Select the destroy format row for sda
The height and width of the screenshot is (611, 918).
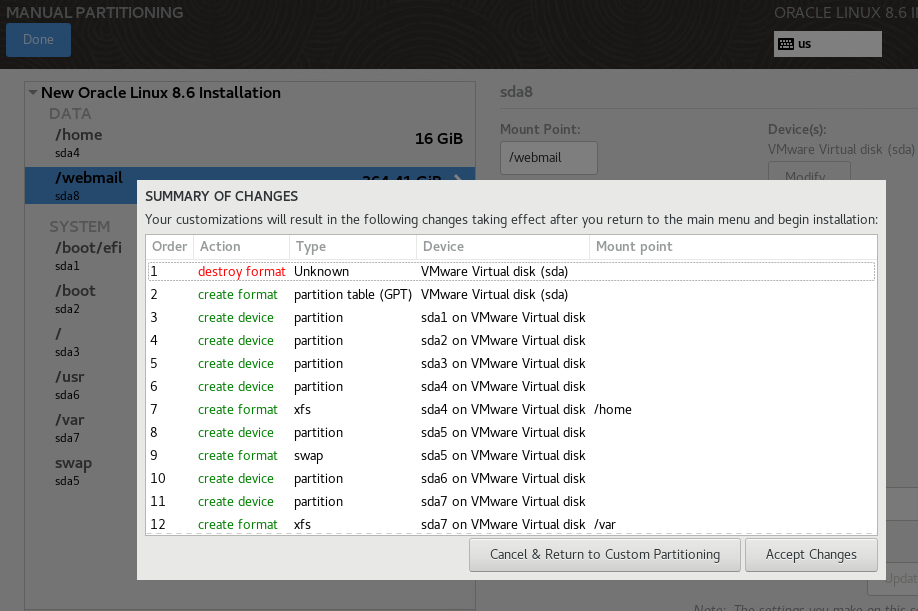[x=510, y=271]
